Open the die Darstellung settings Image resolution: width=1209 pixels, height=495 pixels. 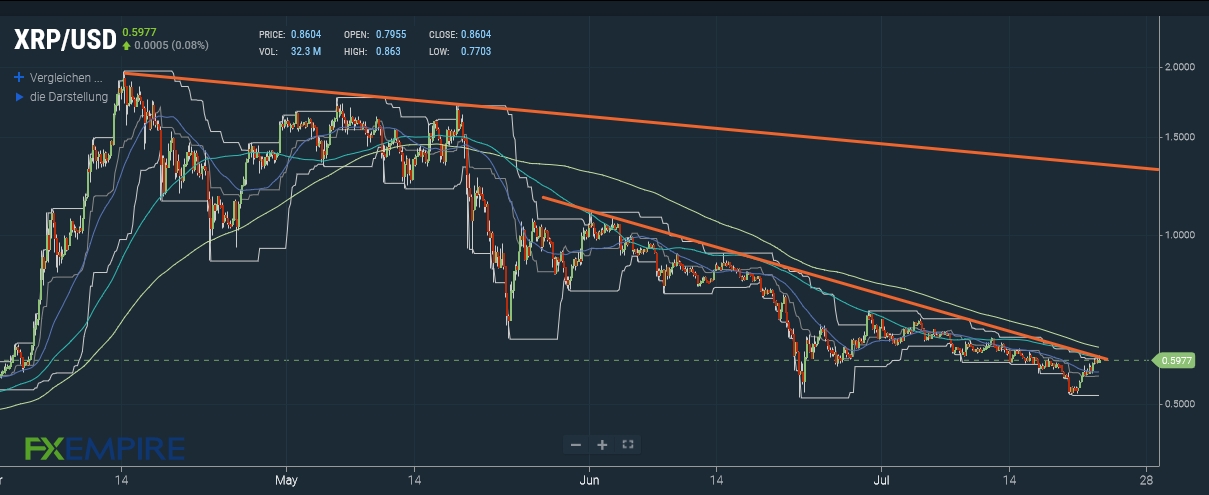[68, 97]
